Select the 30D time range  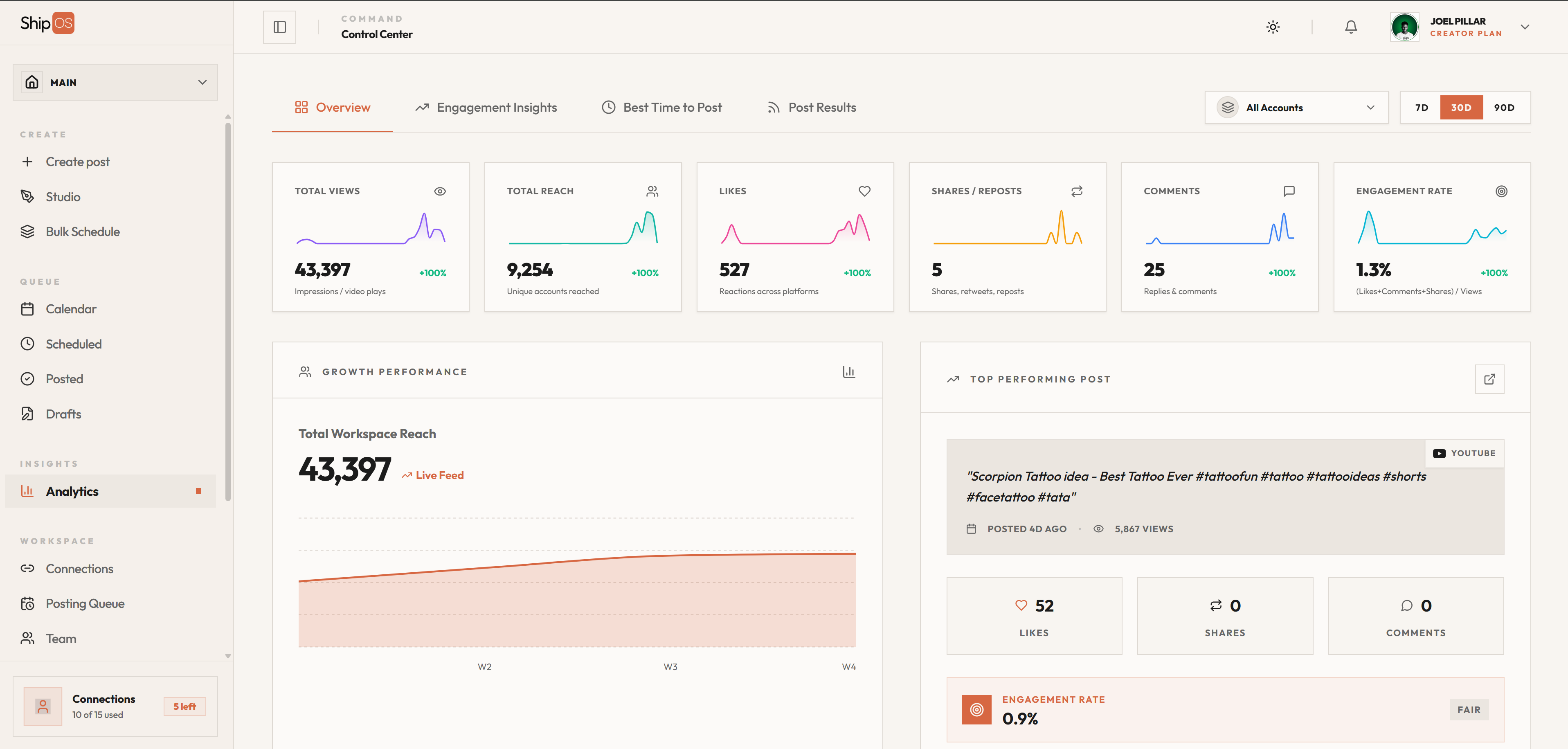1461,108
